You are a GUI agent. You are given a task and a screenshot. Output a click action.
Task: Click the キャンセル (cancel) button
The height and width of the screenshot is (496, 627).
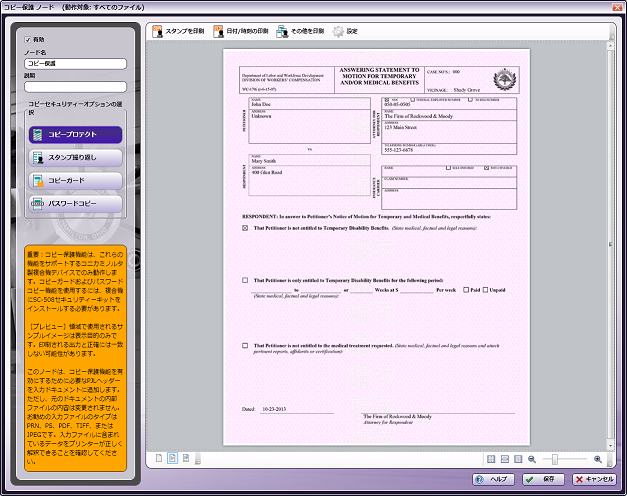click(594, 479)
